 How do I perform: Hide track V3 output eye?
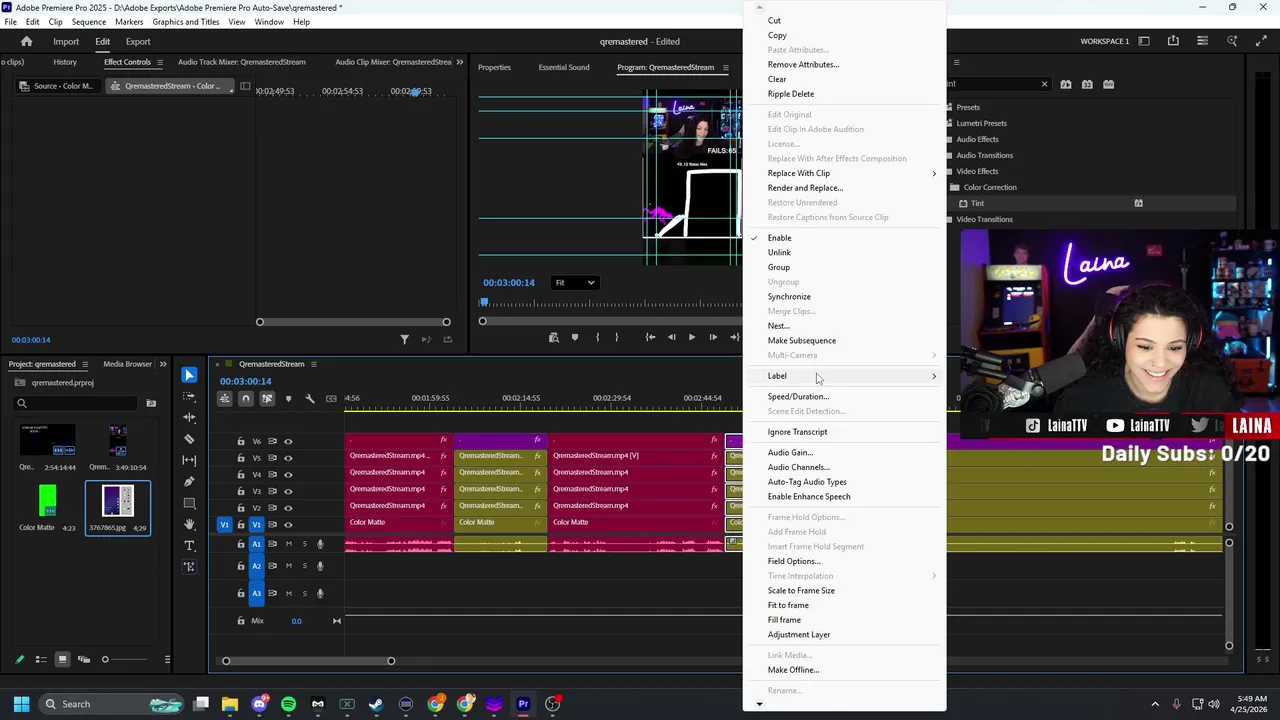[x=288, y=491]
